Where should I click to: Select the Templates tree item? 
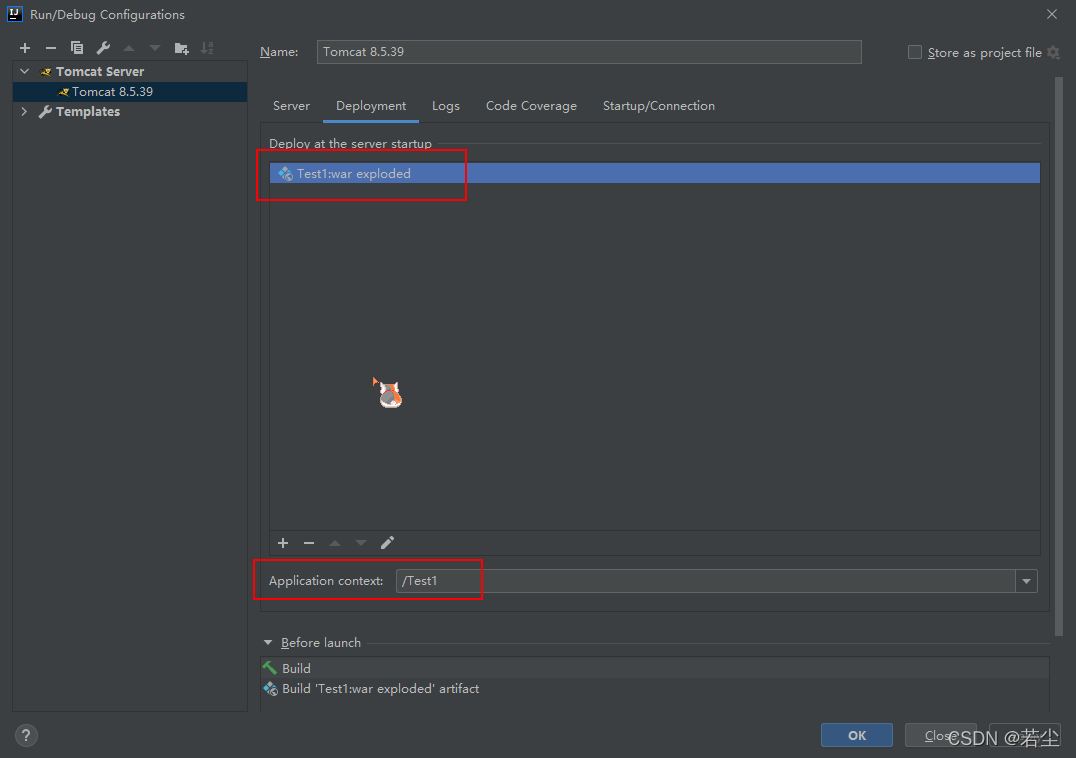pos(88,111)
